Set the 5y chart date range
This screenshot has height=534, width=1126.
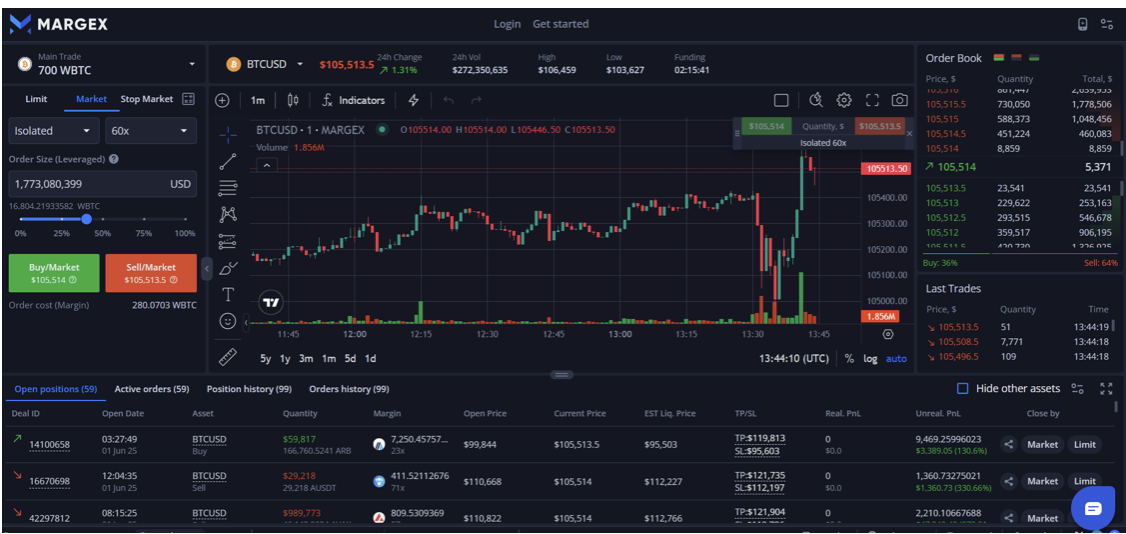click(x=266, y=358)
